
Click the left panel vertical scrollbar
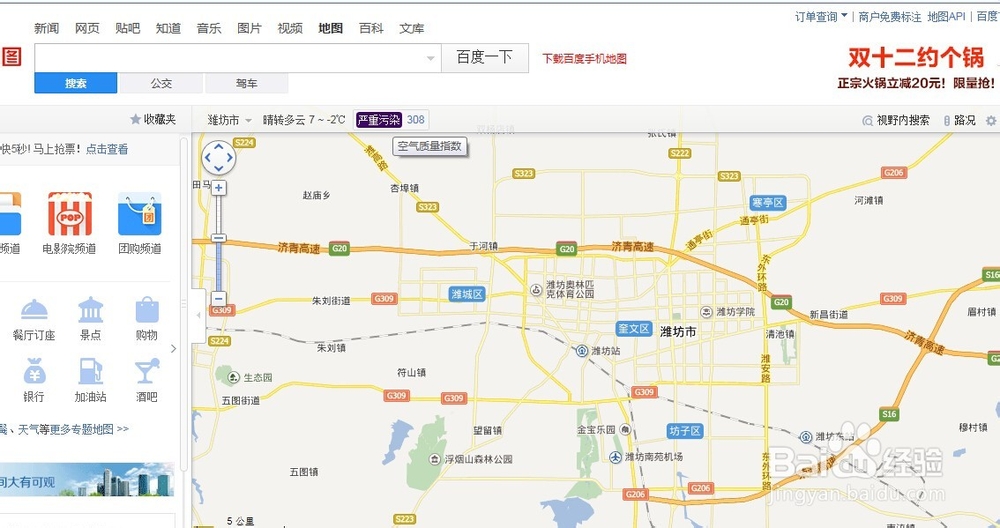point(185,306)
